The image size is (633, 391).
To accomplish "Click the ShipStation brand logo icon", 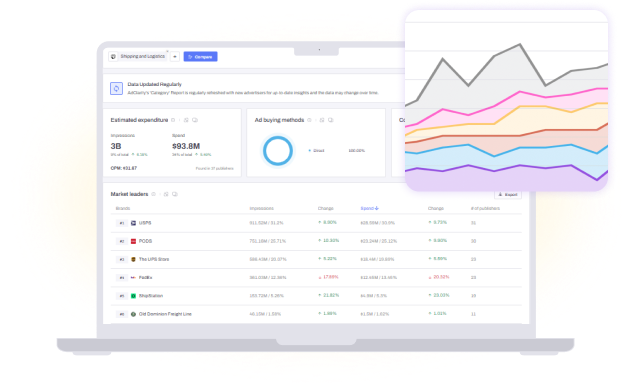I will click(133, 296).
